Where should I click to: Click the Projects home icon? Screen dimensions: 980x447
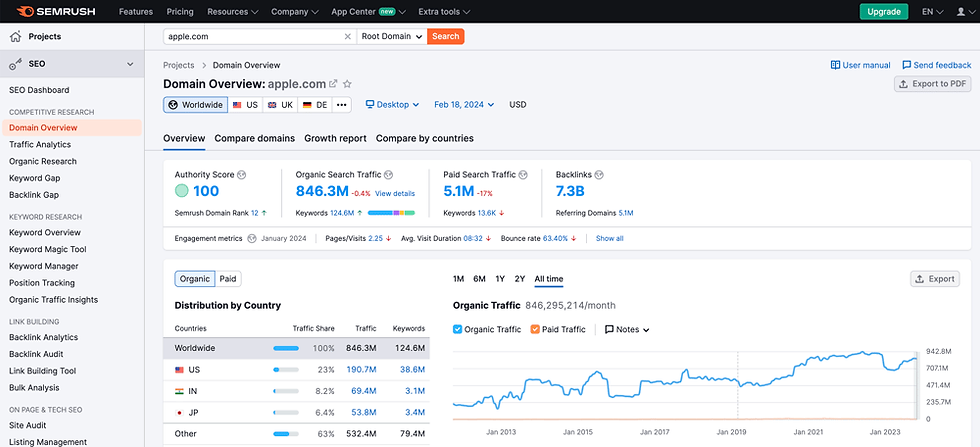(16, 36)
